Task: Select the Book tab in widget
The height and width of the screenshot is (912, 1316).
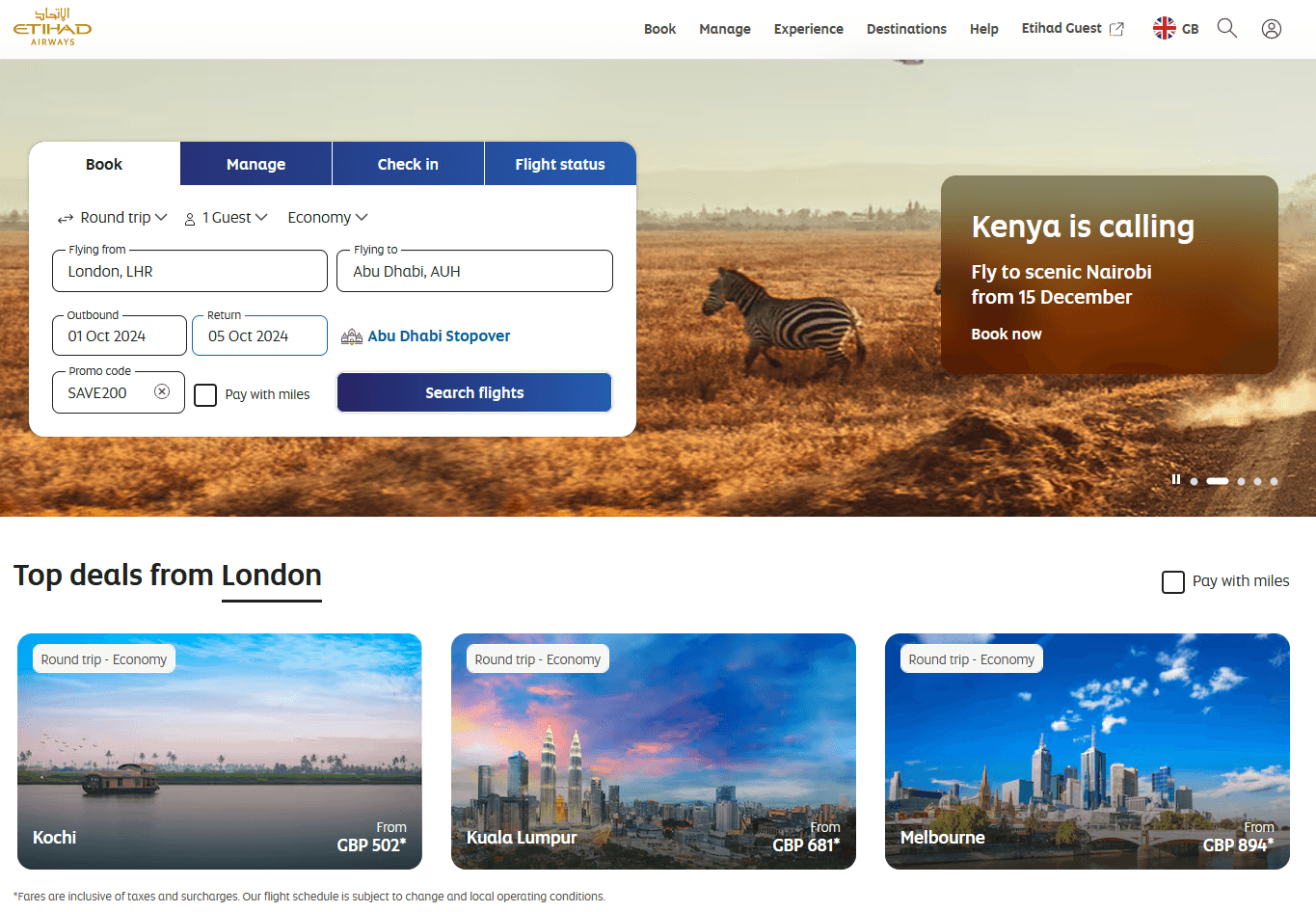Action: point(104,164)
